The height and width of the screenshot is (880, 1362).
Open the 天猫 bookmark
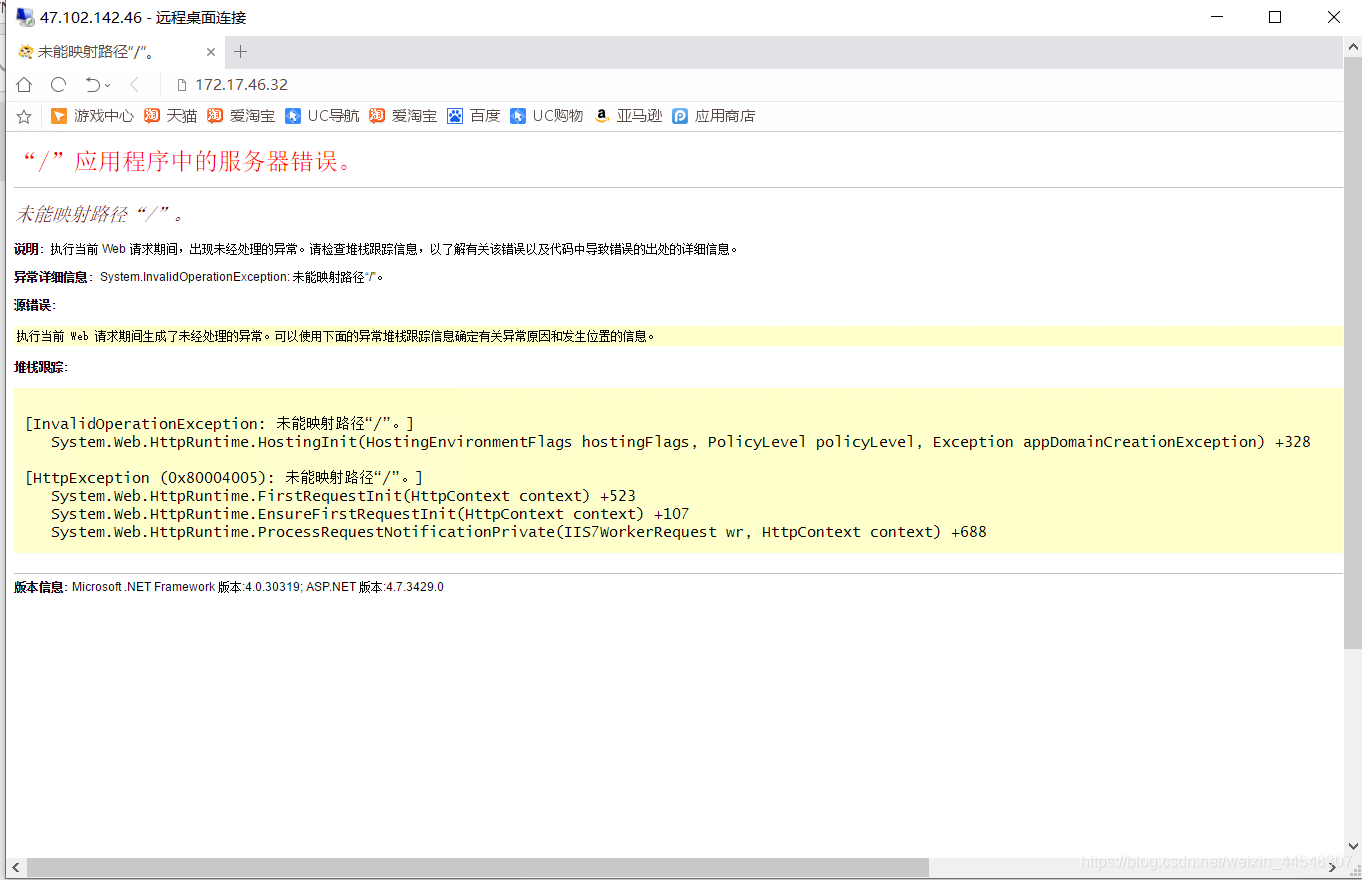tap(171, 116)
